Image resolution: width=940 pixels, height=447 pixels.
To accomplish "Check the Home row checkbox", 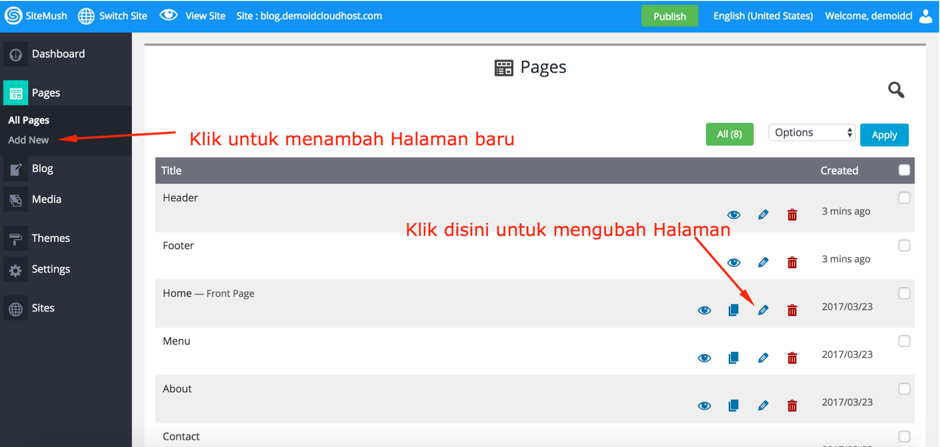I will 904,293.
